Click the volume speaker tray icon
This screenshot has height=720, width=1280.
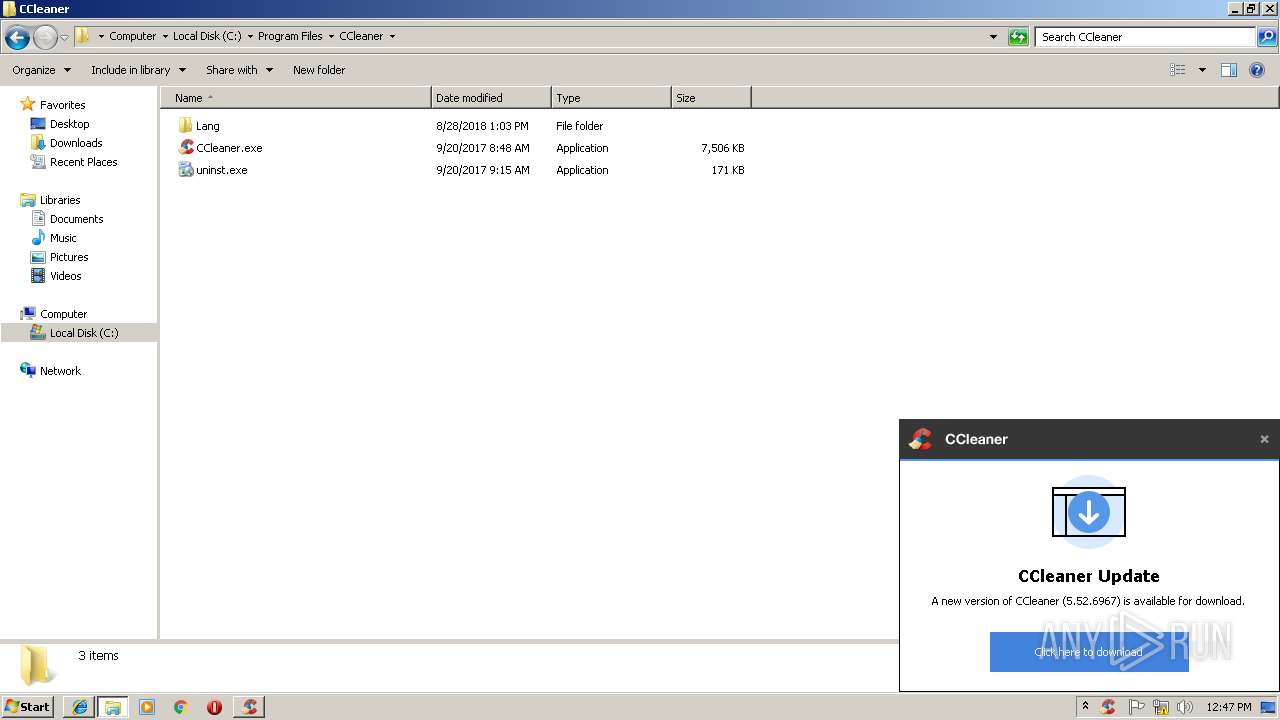click(1185, 707)
